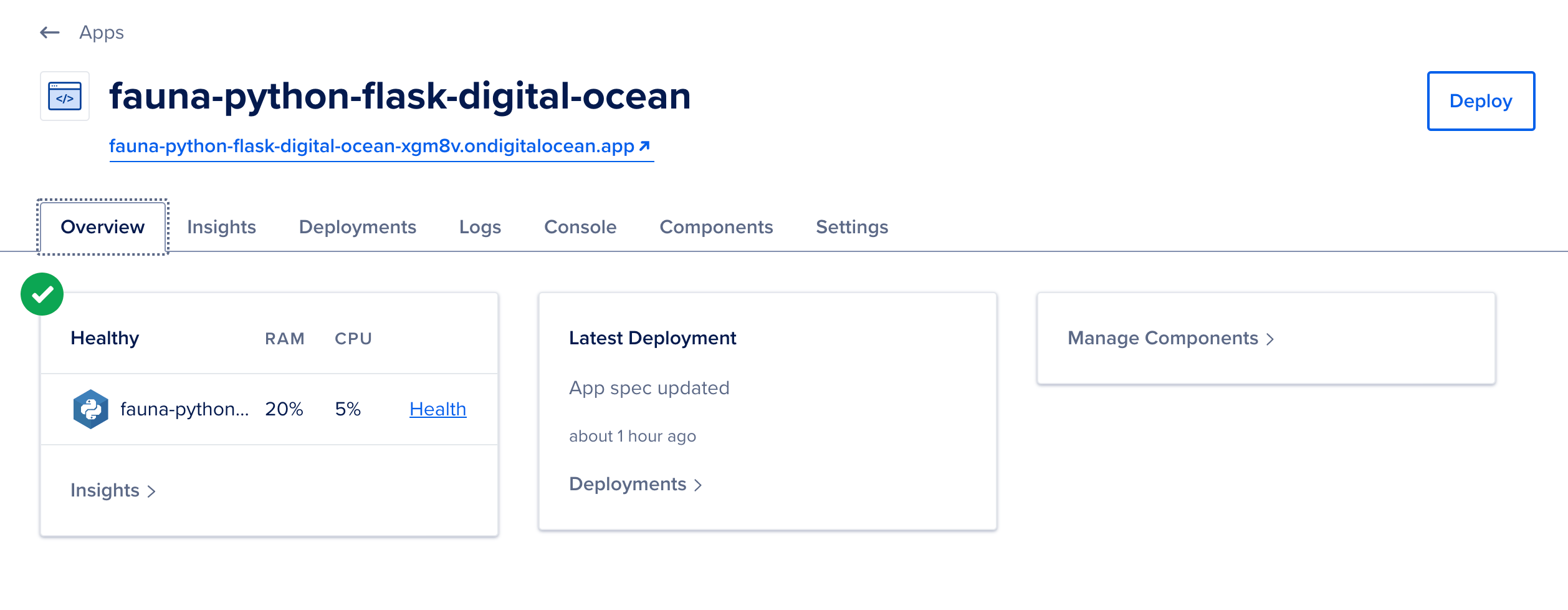Select the Components tab

[x=716, y=227]
